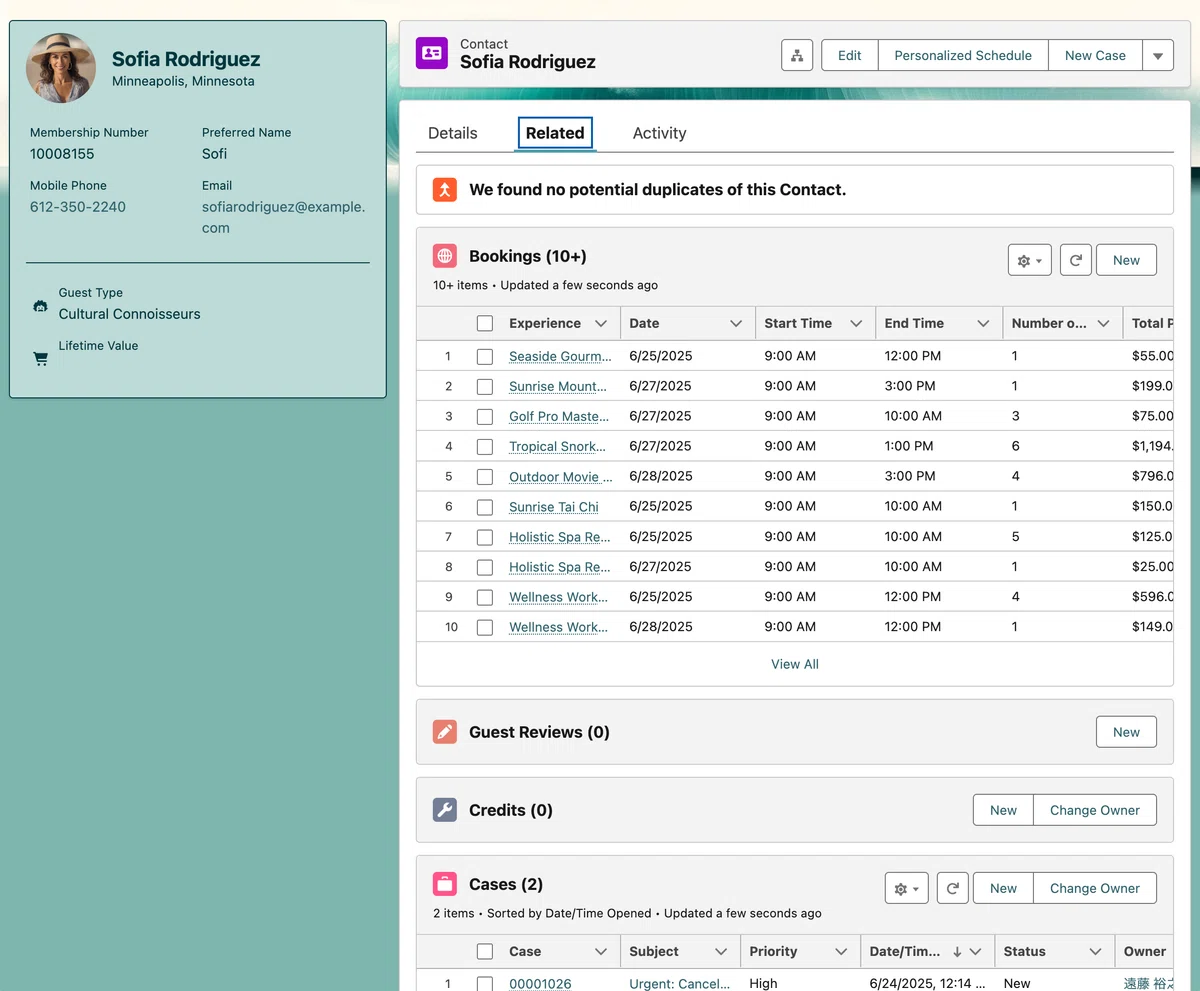Click Sofia Rodriguez's profile photo

[61, 68]
